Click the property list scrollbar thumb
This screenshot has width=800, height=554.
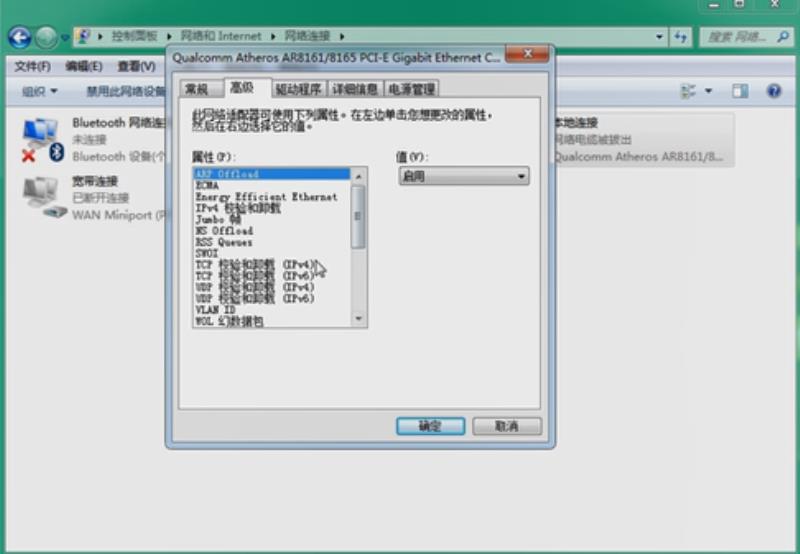coord(358,217)
